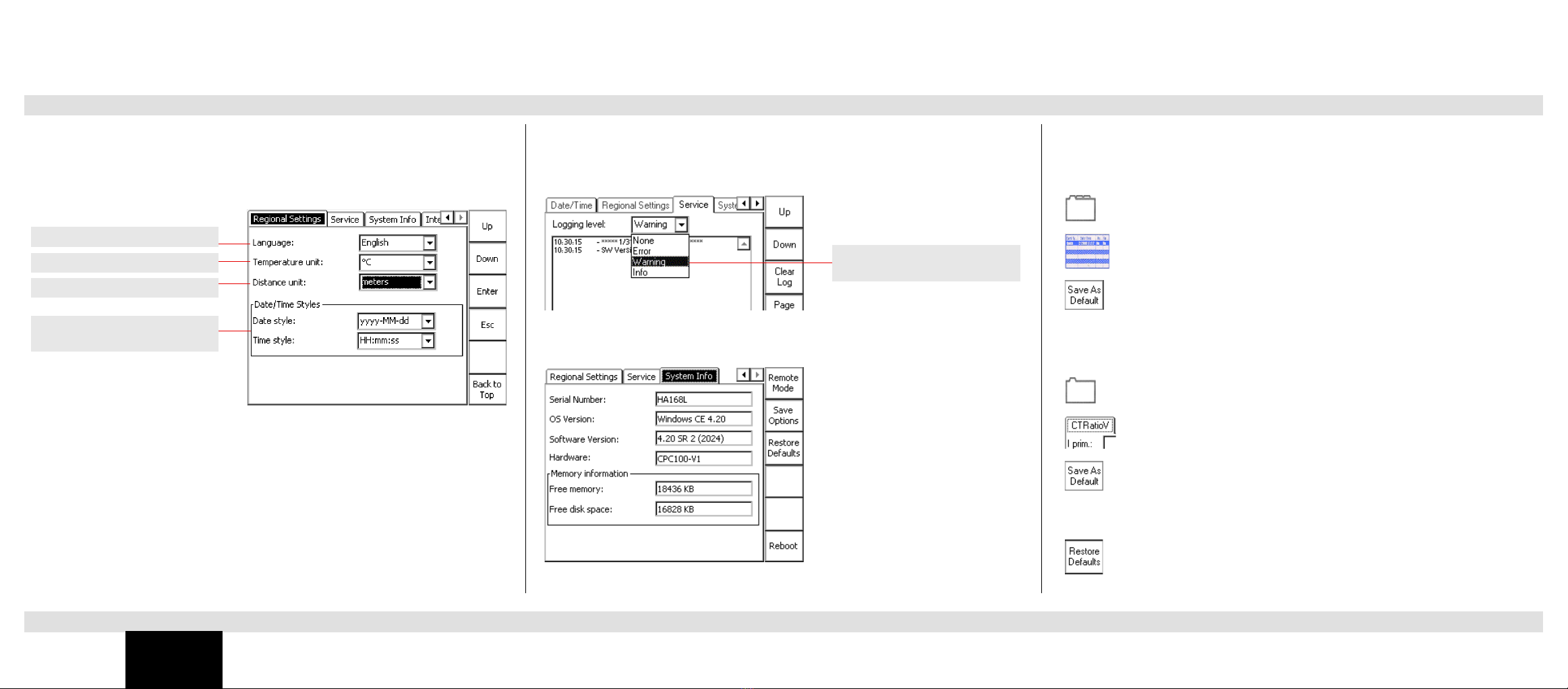The image size is (1568, 689).
Task: Click the Back to Top button
Action: [x=487, y=389]
